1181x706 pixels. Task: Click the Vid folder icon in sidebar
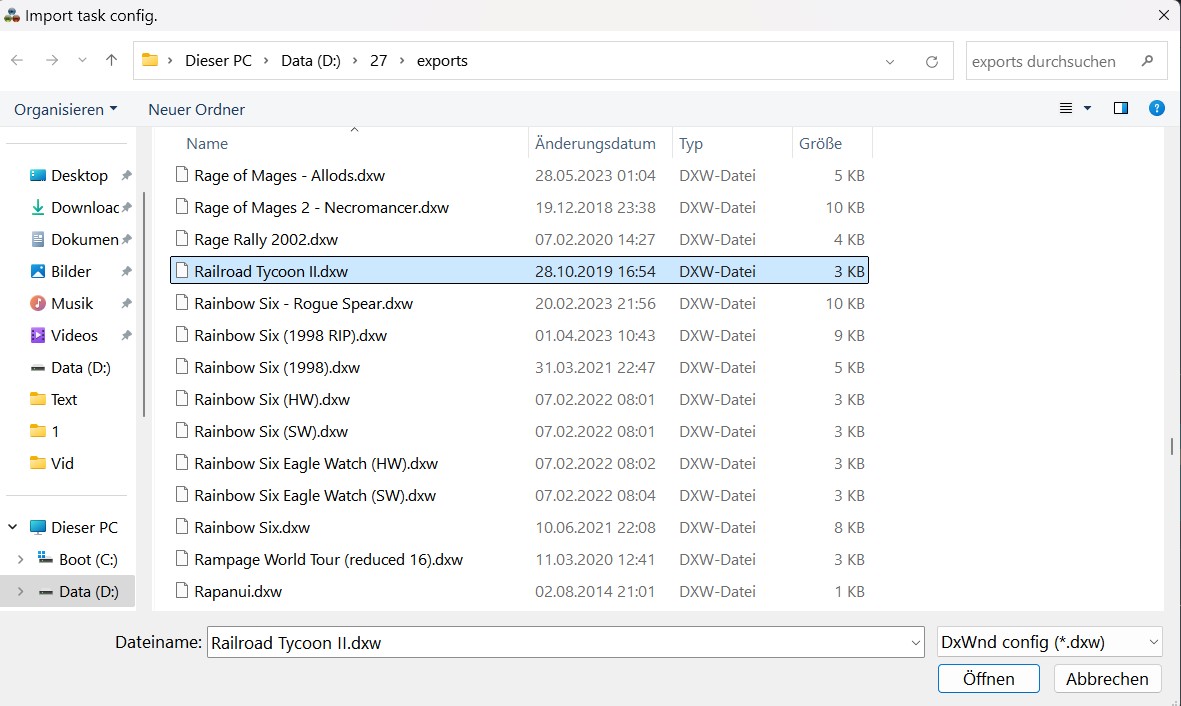coord(37,463)
